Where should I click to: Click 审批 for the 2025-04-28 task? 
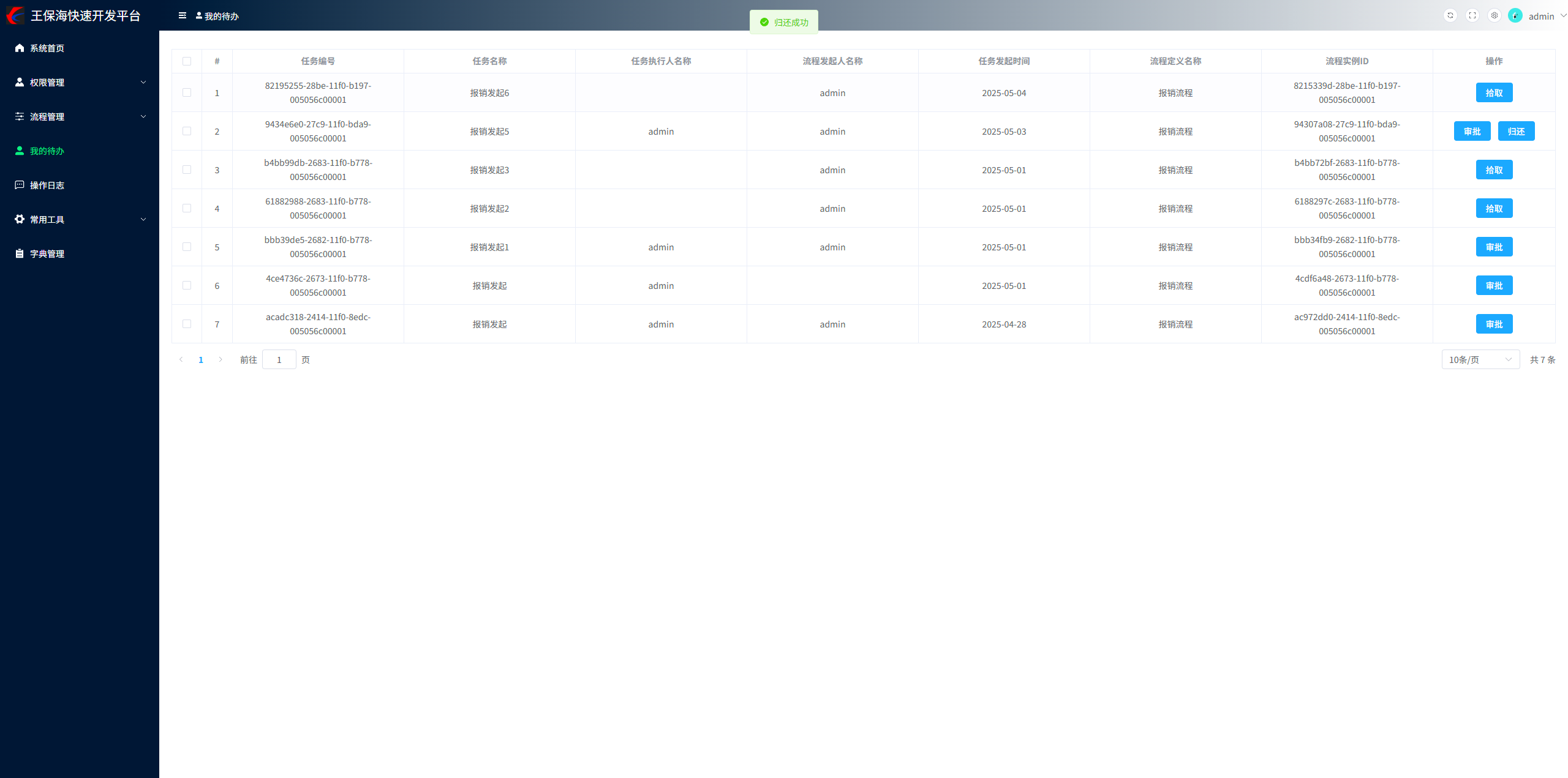[x=1494, y=324]
